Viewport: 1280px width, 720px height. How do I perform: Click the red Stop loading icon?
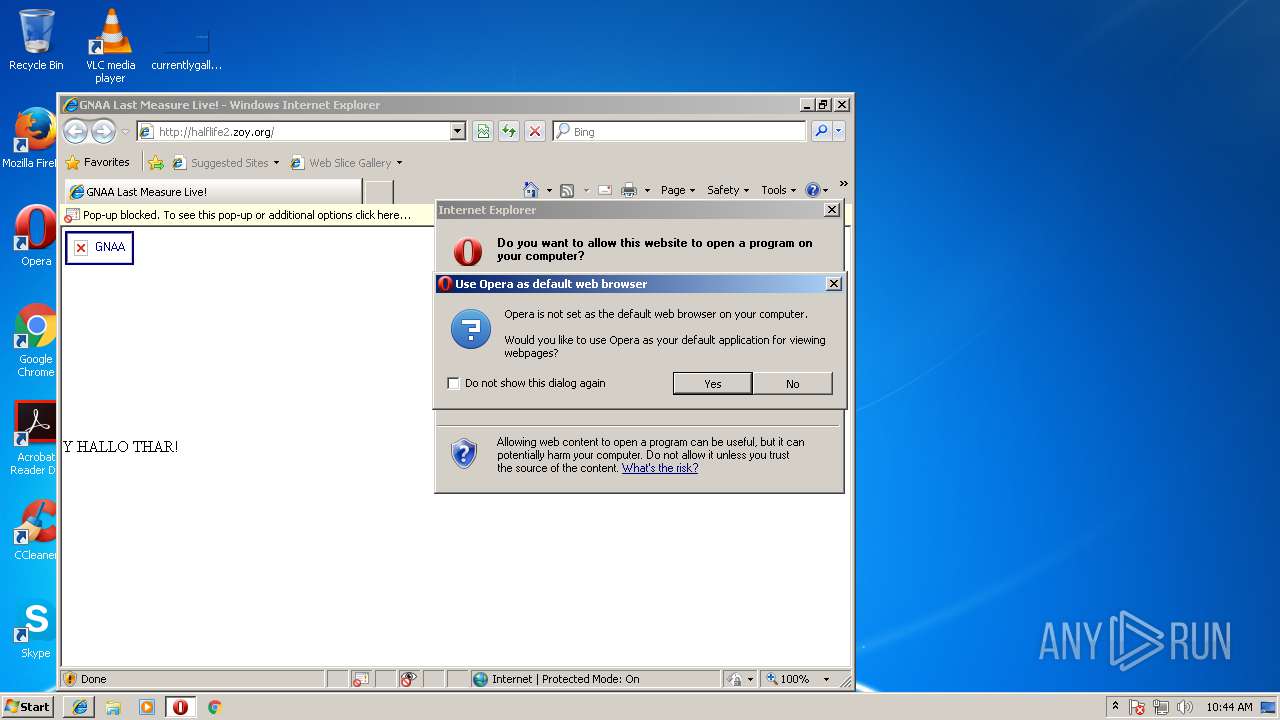click(x=535, y=131)
